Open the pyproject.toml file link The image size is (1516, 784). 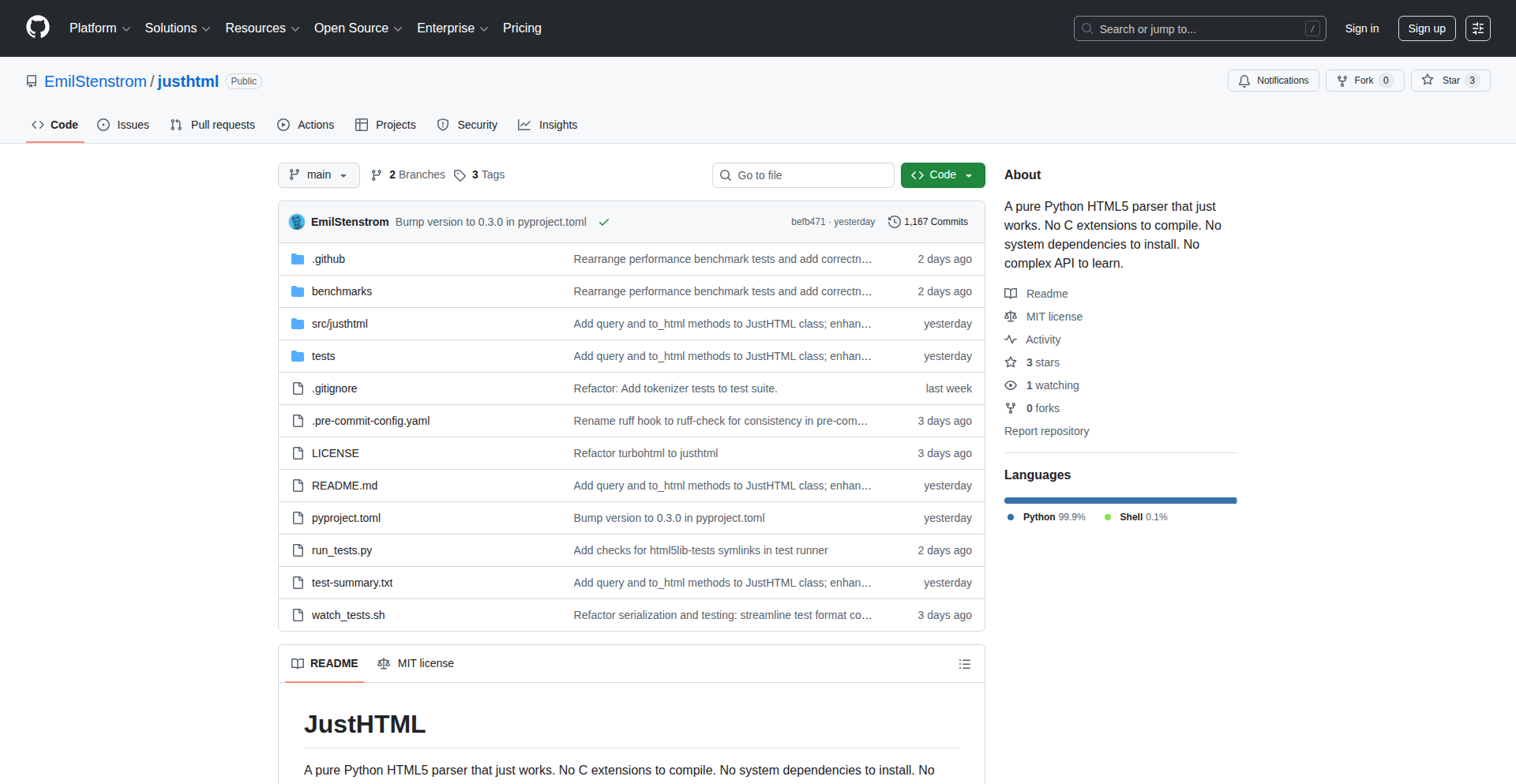[x=346, y=518]
